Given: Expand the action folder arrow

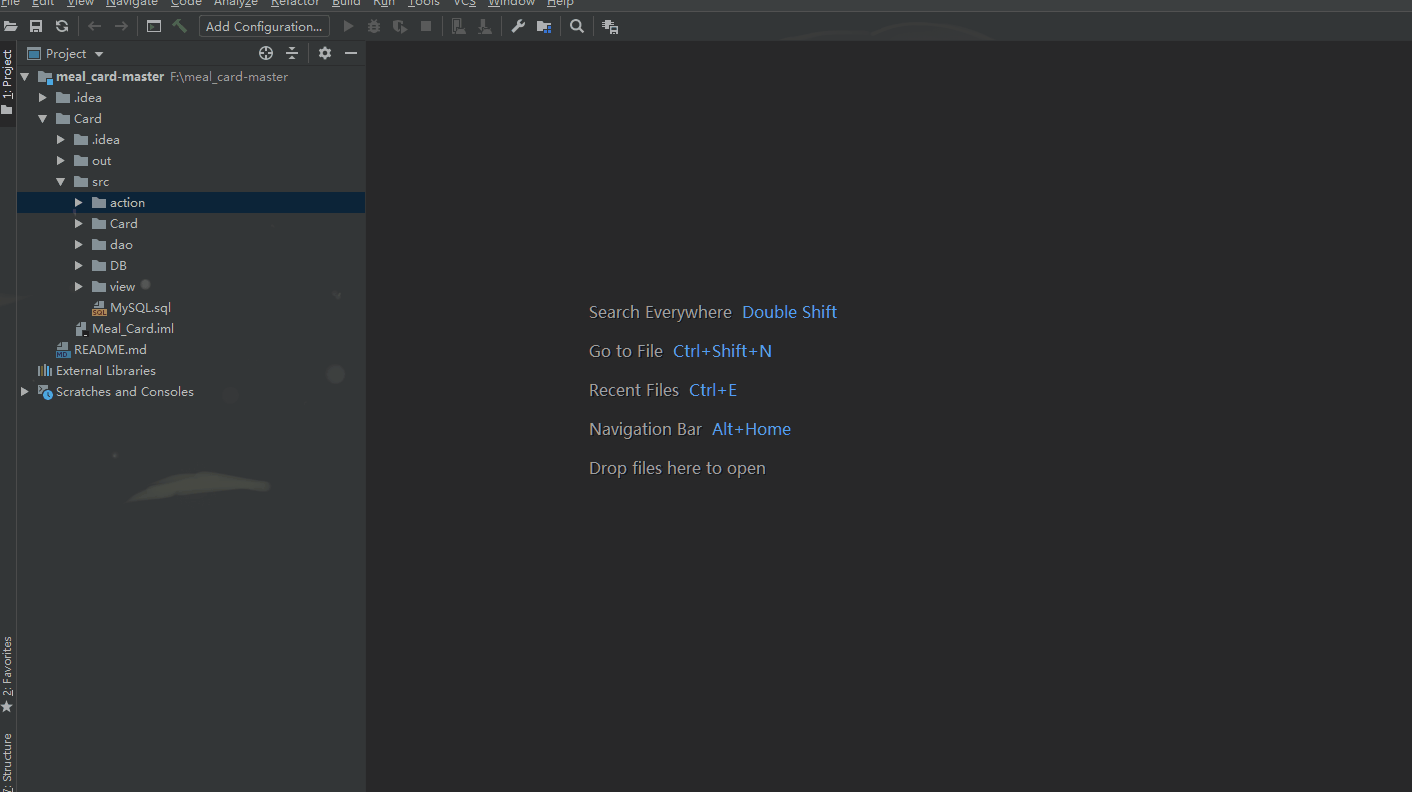Looking at the screenshot, I should (x=79, y=203).
